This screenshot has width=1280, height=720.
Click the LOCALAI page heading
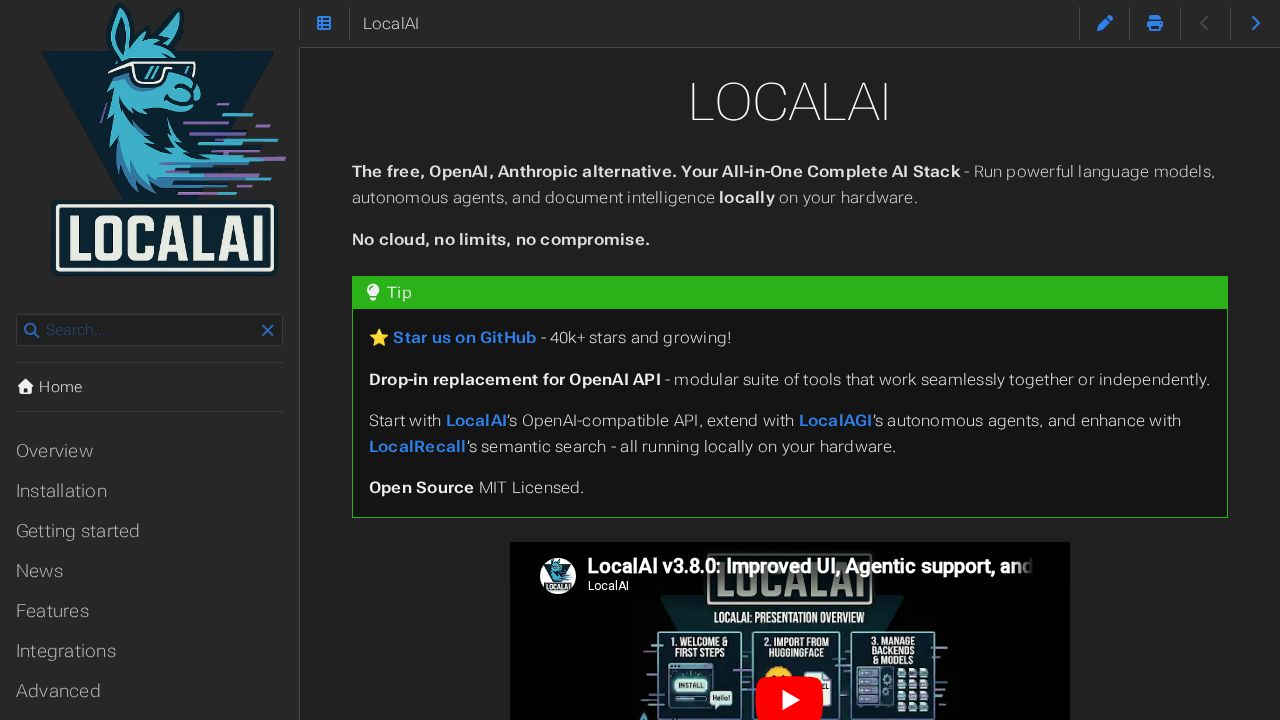[789, 103]
